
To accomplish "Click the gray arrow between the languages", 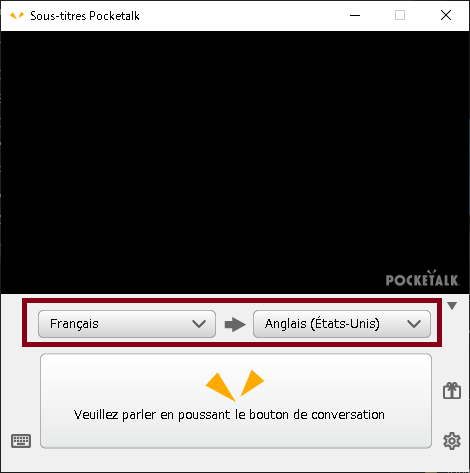I will pos(235,324).
